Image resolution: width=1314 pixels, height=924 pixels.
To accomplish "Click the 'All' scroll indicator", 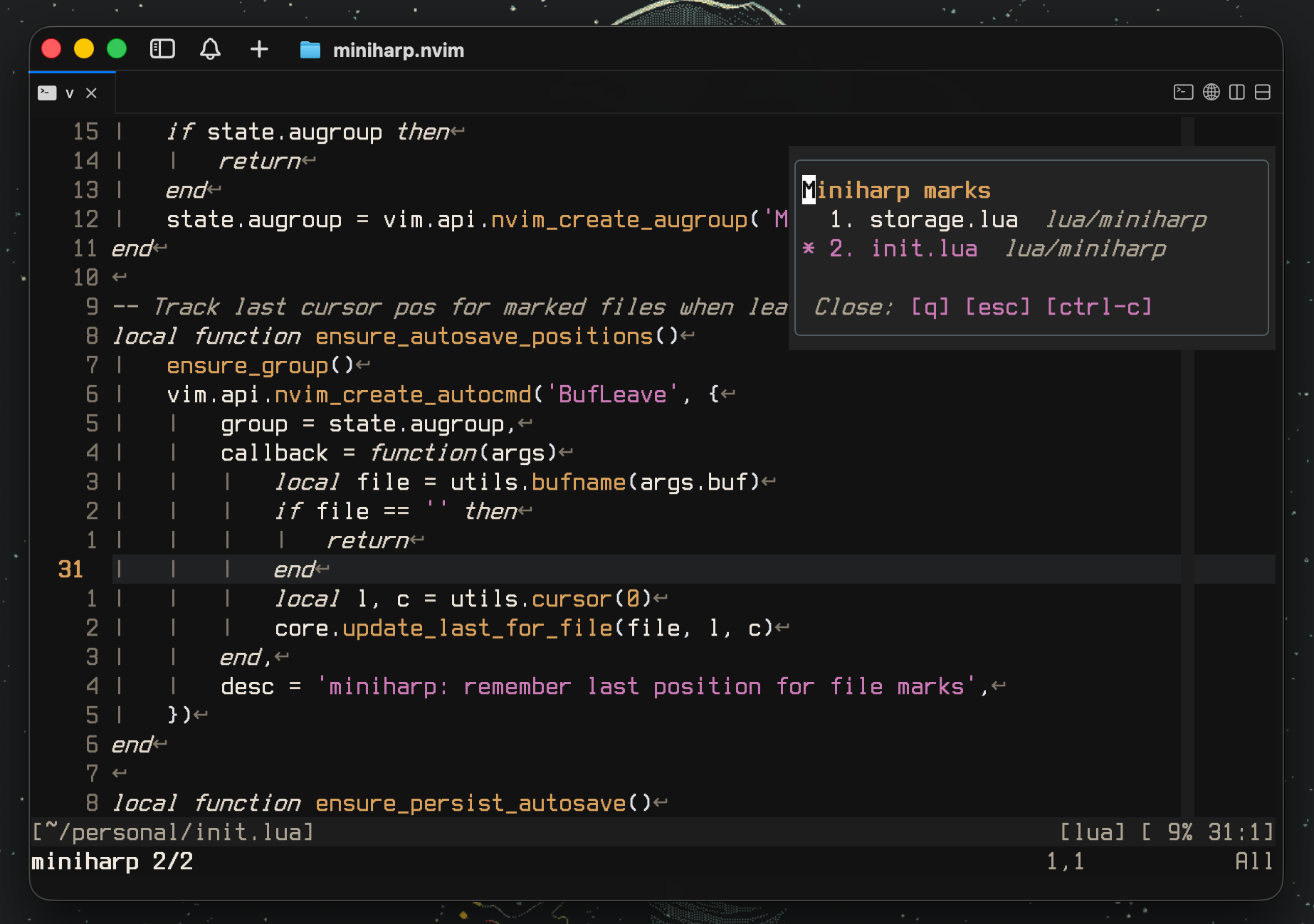I will [x=1253, y=861].
